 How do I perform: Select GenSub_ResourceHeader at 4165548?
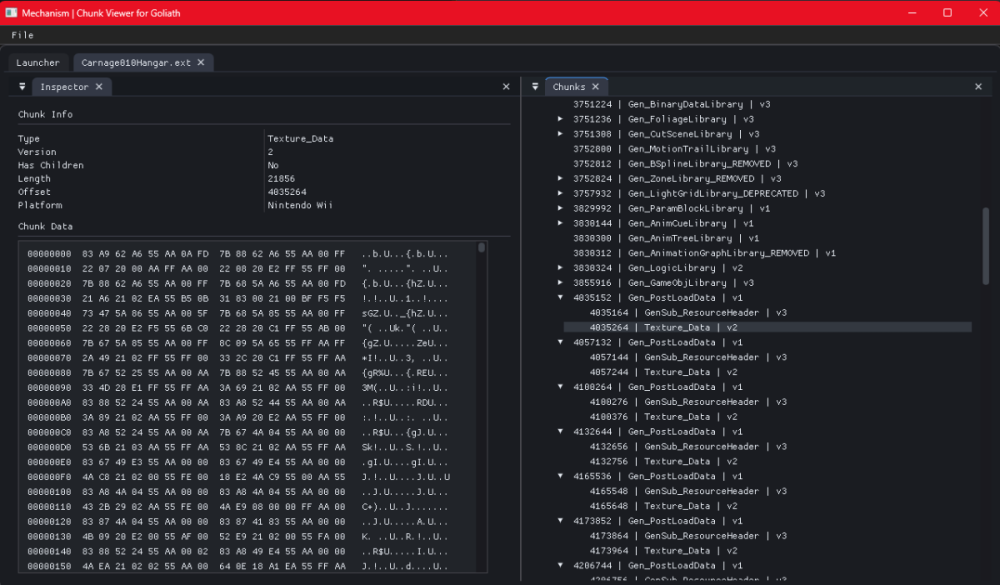688,491
